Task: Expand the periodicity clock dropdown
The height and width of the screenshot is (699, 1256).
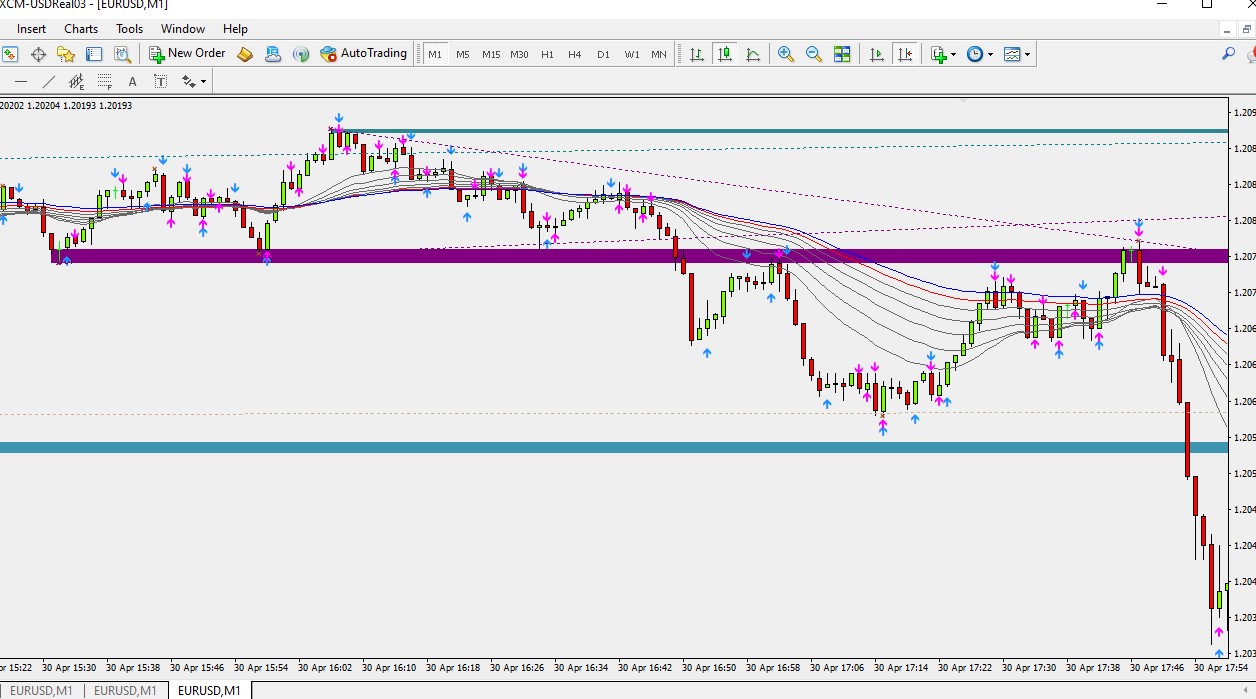Action: (x=990, y=54)
